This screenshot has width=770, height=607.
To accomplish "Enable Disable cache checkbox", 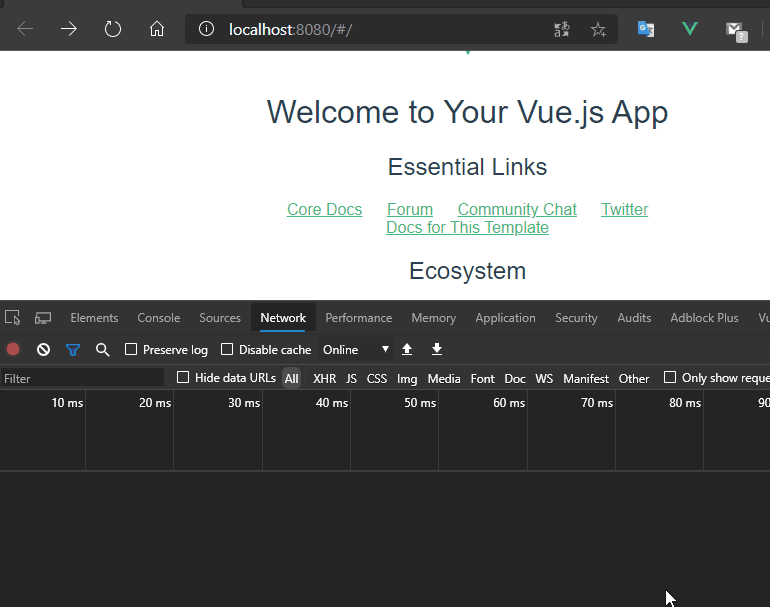I will click(227, 349).
